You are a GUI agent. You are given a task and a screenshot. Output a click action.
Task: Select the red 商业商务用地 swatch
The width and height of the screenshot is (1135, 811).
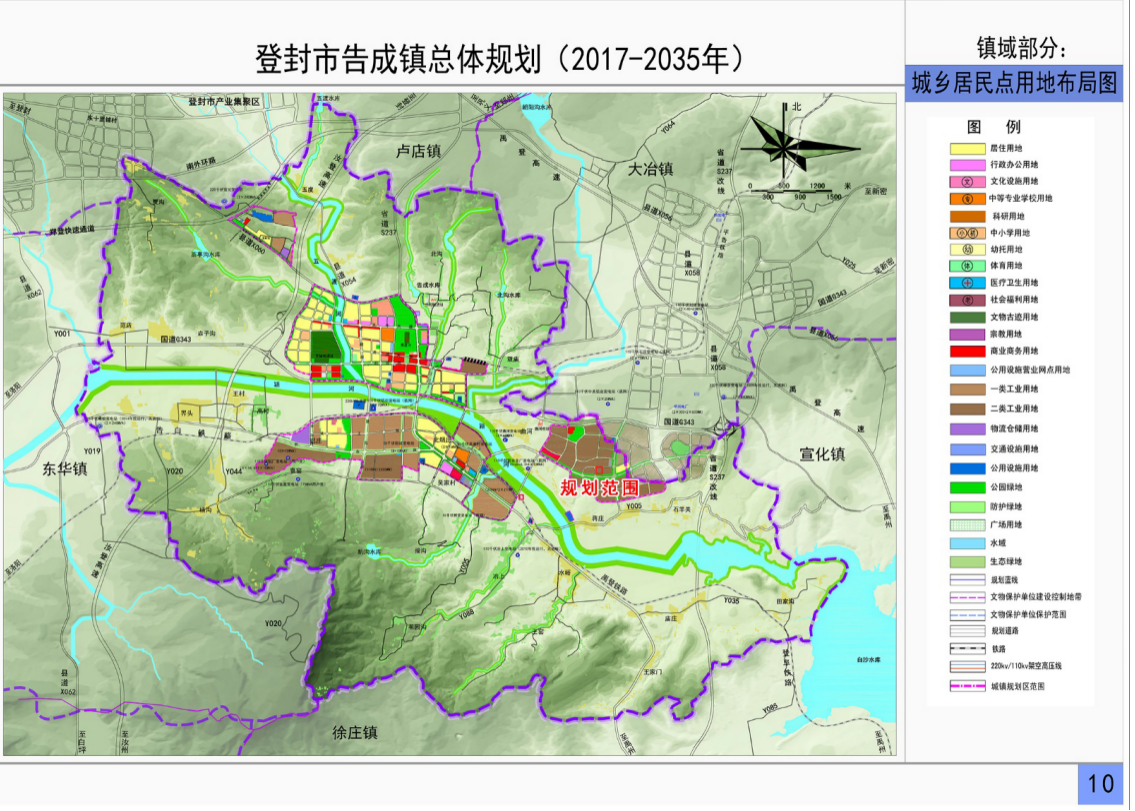967,352
